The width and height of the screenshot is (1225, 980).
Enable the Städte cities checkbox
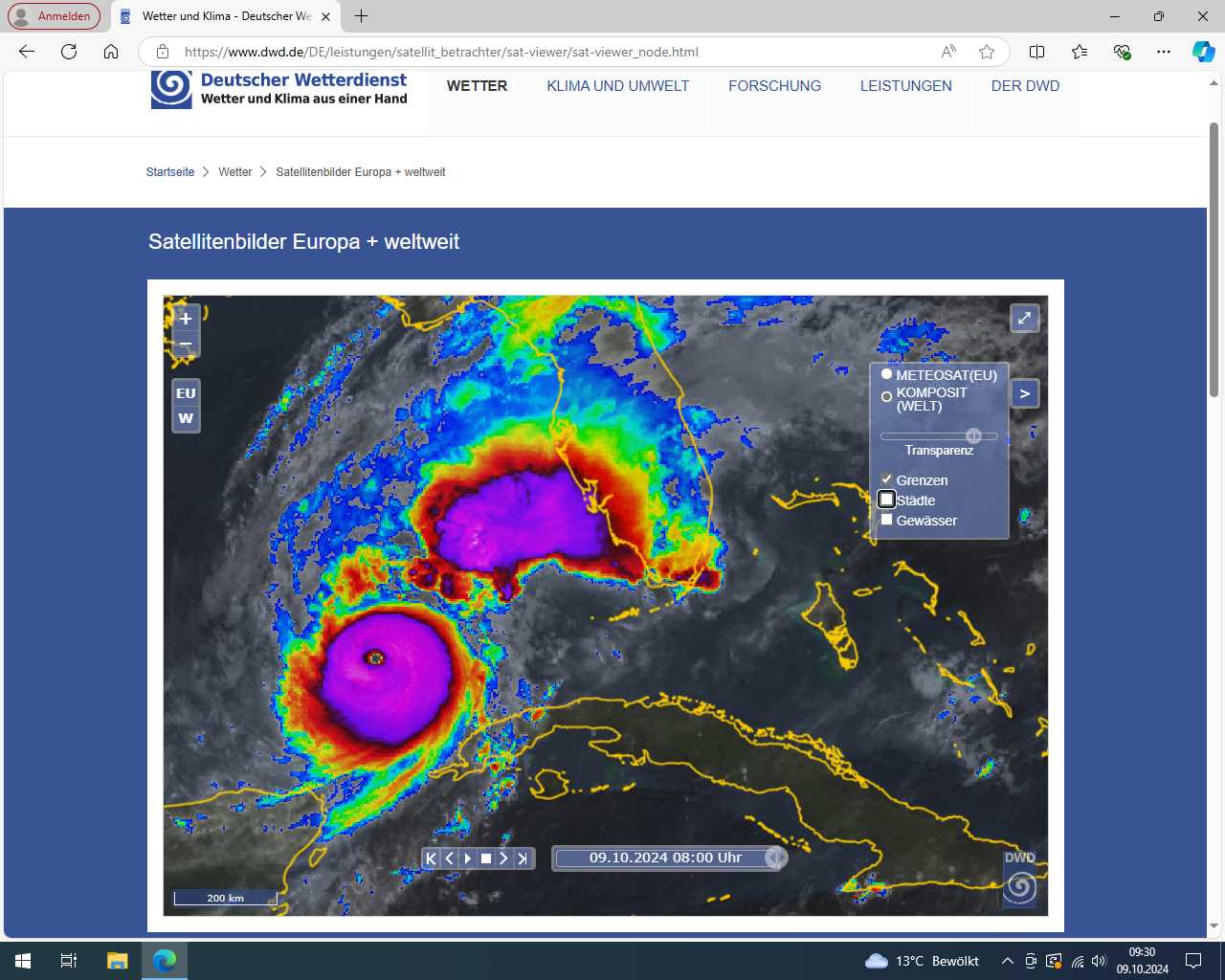886,500
